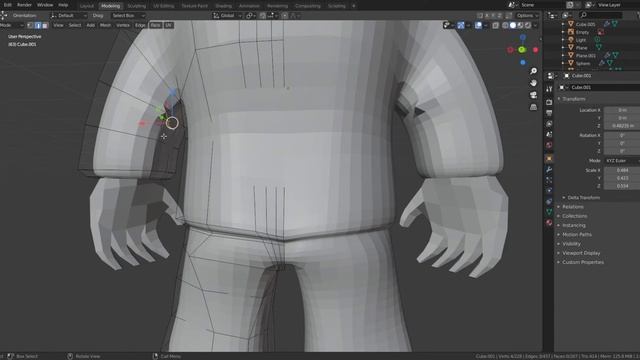Image resolution: width=640 pixels, height=360 pixels.
Task: Open the Select Box drag dropdown
Action: pos(128,16)
